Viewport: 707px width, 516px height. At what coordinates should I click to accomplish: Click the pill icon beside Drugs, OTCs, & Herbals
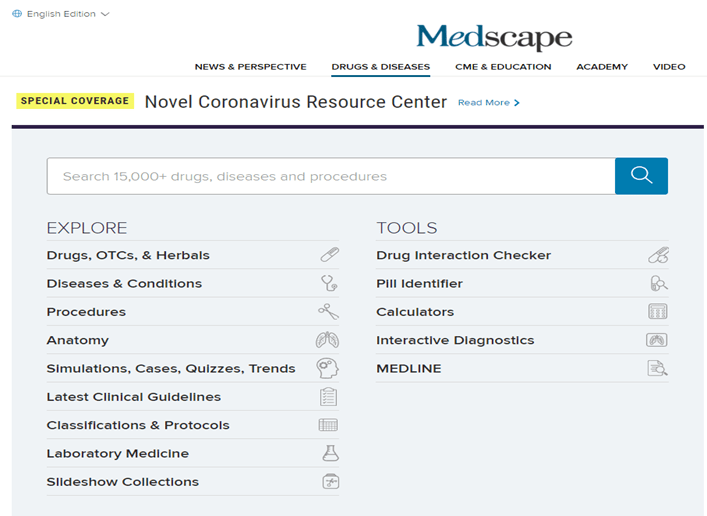330,255
